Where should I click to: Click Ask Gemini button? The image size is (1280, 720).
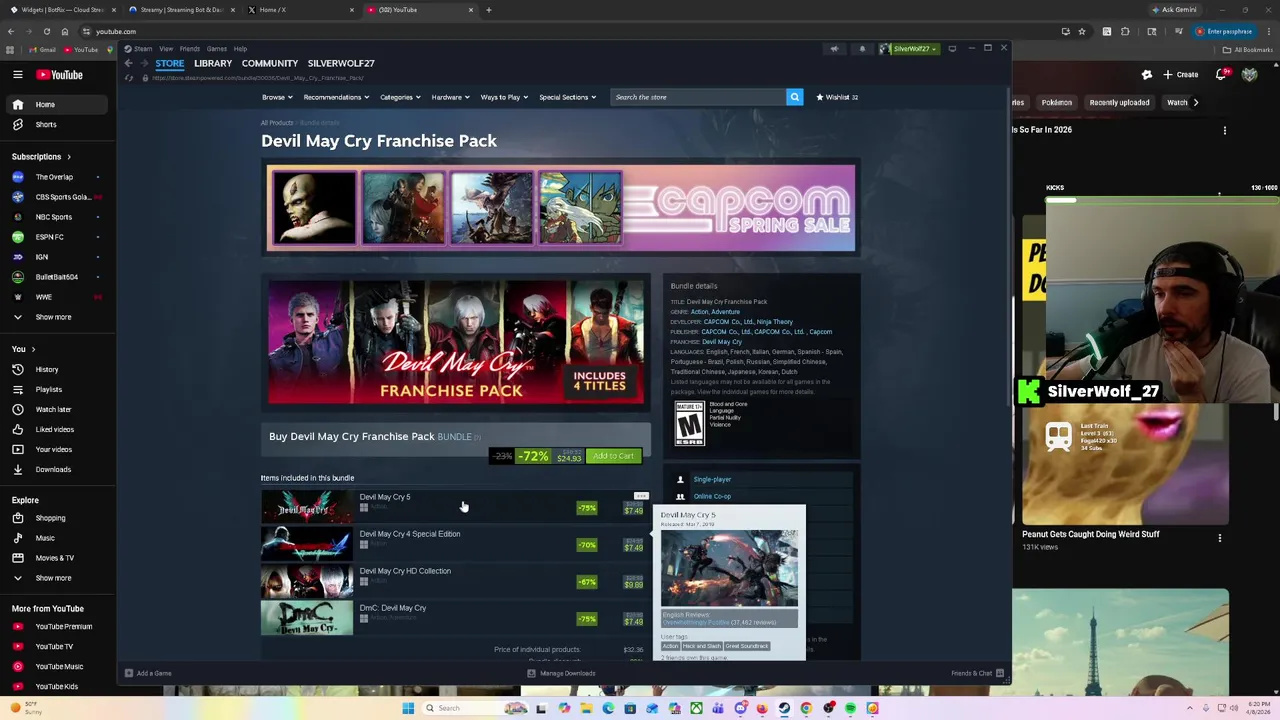click(x=1174, y=10)
